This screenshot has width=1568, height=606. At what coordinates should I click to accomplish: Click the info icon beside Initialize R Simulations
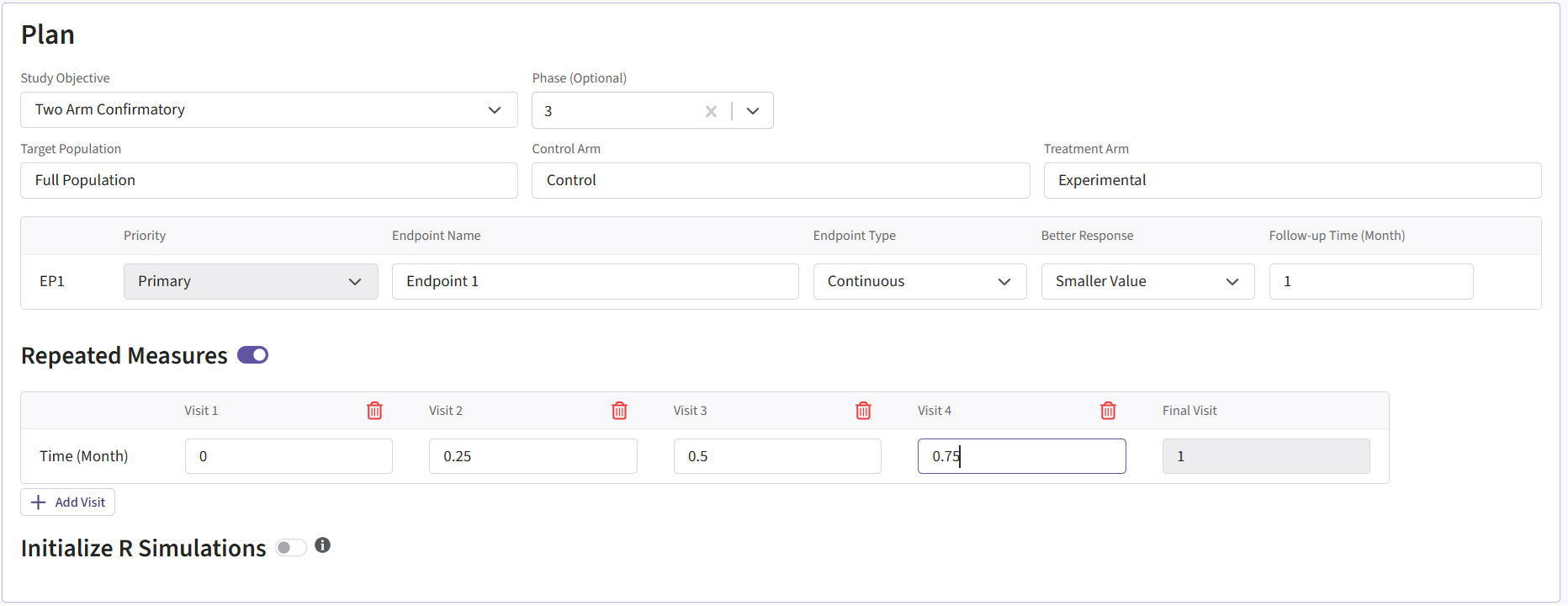(x=322, y=545)
